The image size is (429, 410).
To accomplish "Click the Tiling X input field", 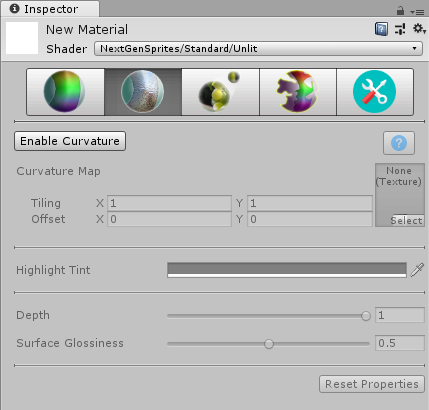I will pyautogui.click(x=169, y=203).
